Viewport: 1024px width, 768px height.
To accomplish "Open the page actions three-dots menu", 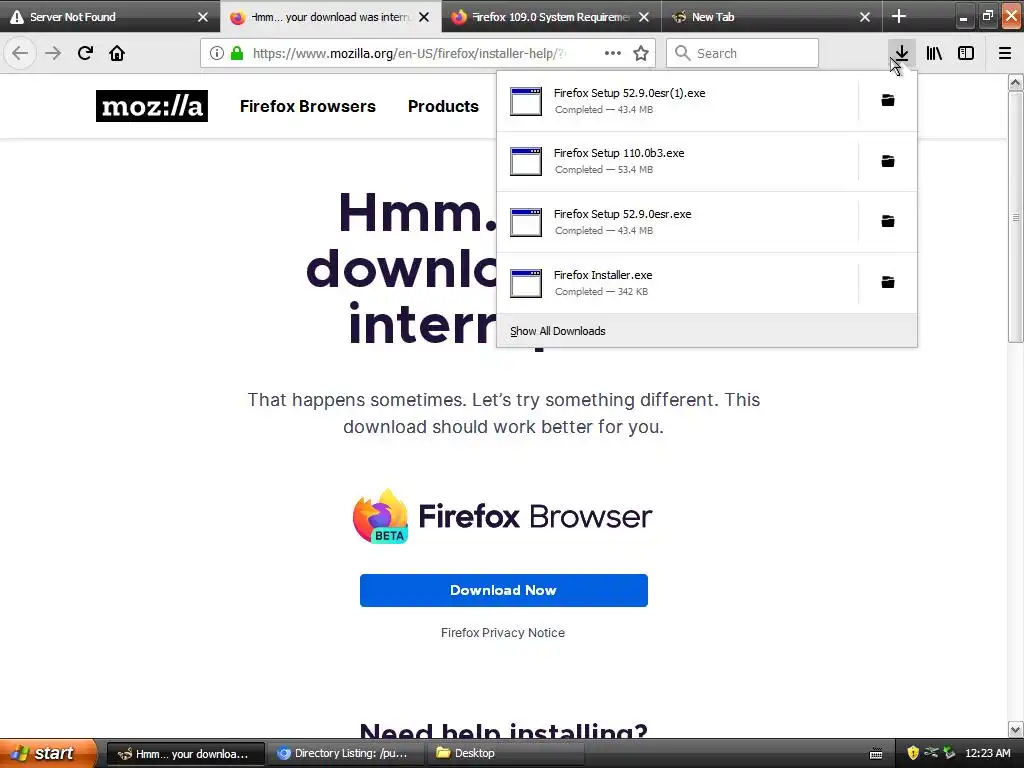I will pyautogui.click(x=613, y=53).
